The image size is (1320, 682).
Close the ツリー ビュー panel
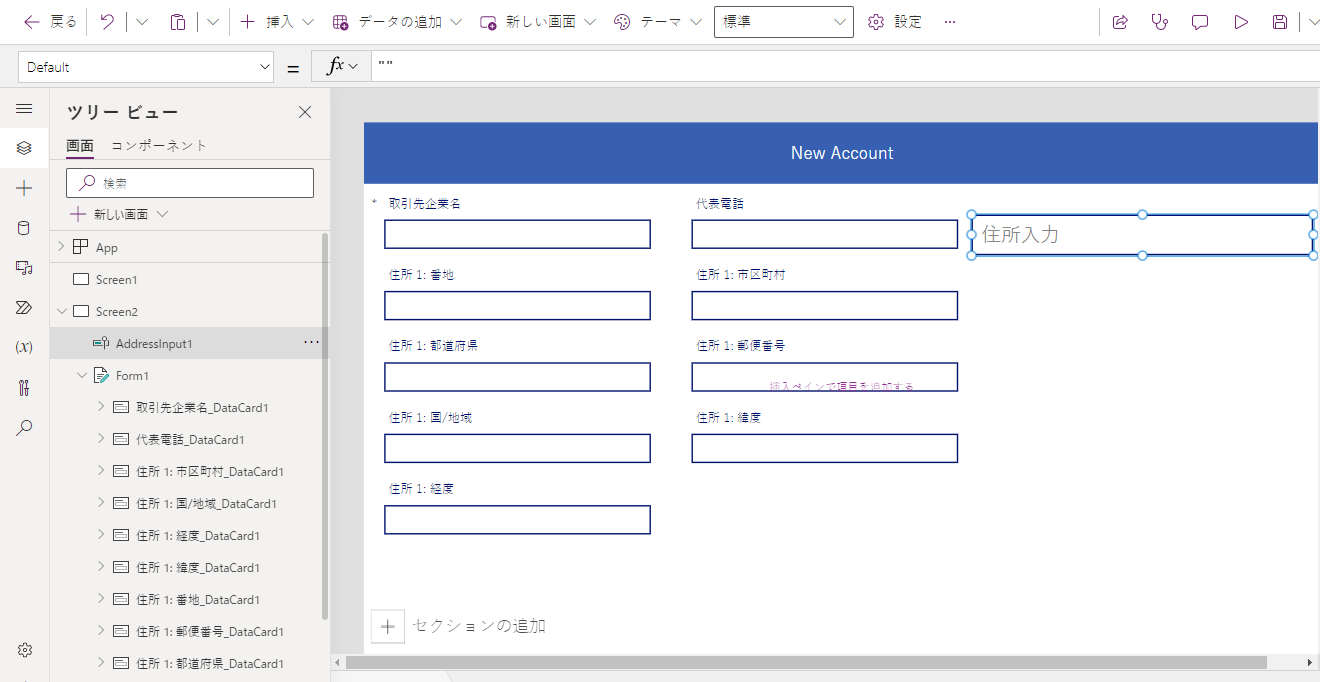[305, 112]
